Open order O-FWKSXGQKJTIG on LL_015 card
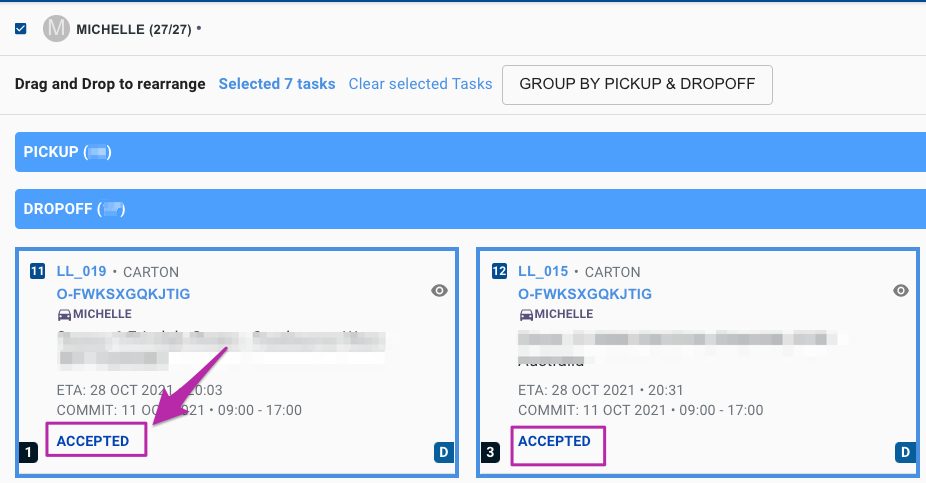This screenshot has width=926, height=483. point(585,293)
